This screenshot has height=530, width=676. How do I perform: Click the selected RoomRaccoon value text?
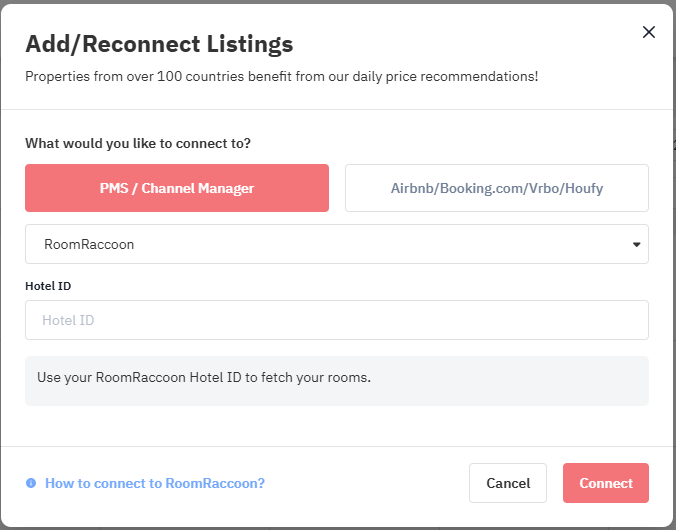tap(89, 245)
